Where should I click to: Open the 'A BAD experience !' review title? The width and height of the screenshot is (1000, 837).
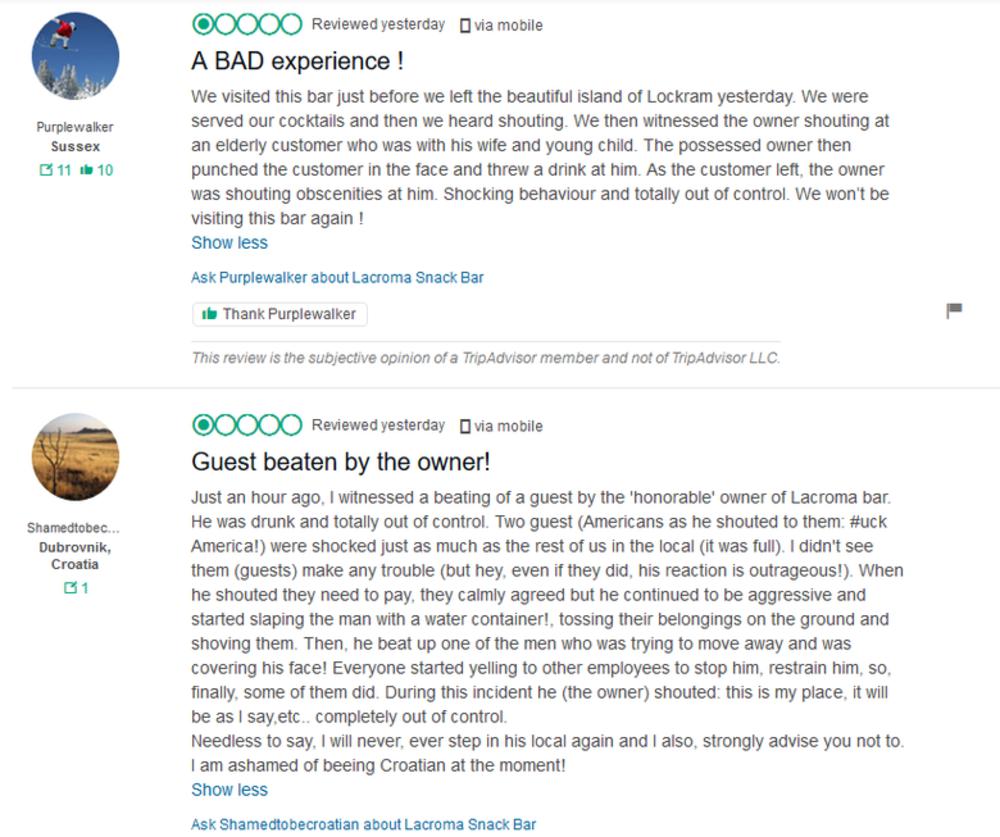click(297, 61)
